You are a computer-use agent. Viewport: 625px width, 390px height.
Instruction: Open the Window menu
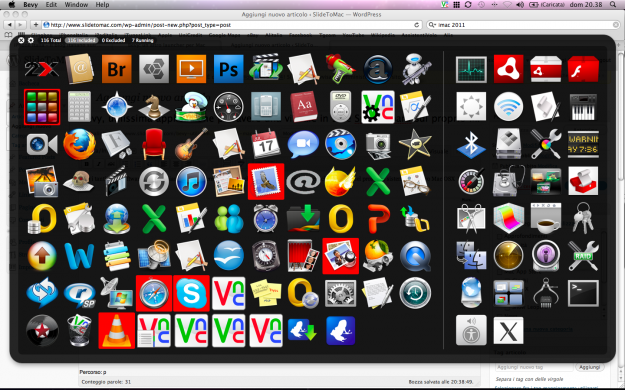(76, 5)
